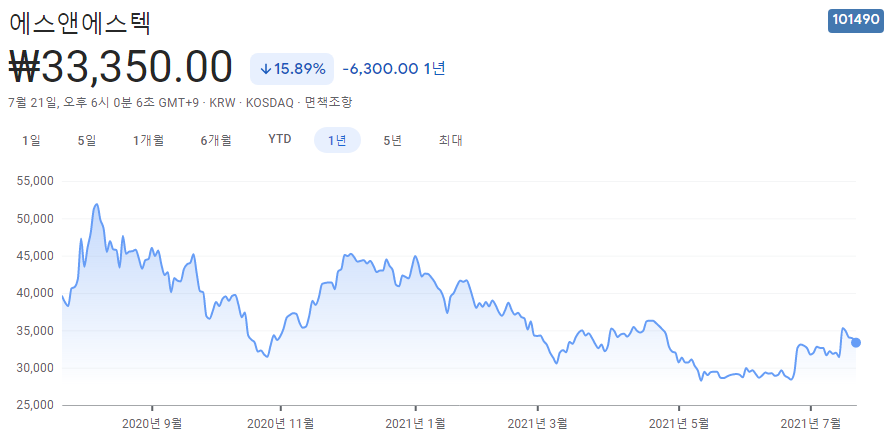
Task: Click the ₩33,350.00 price value
Action: [121, 67]
